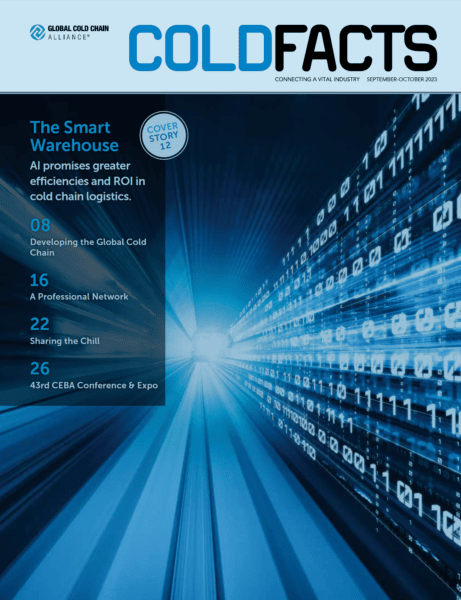Click the bright light at tunnel center

(210, 344)
